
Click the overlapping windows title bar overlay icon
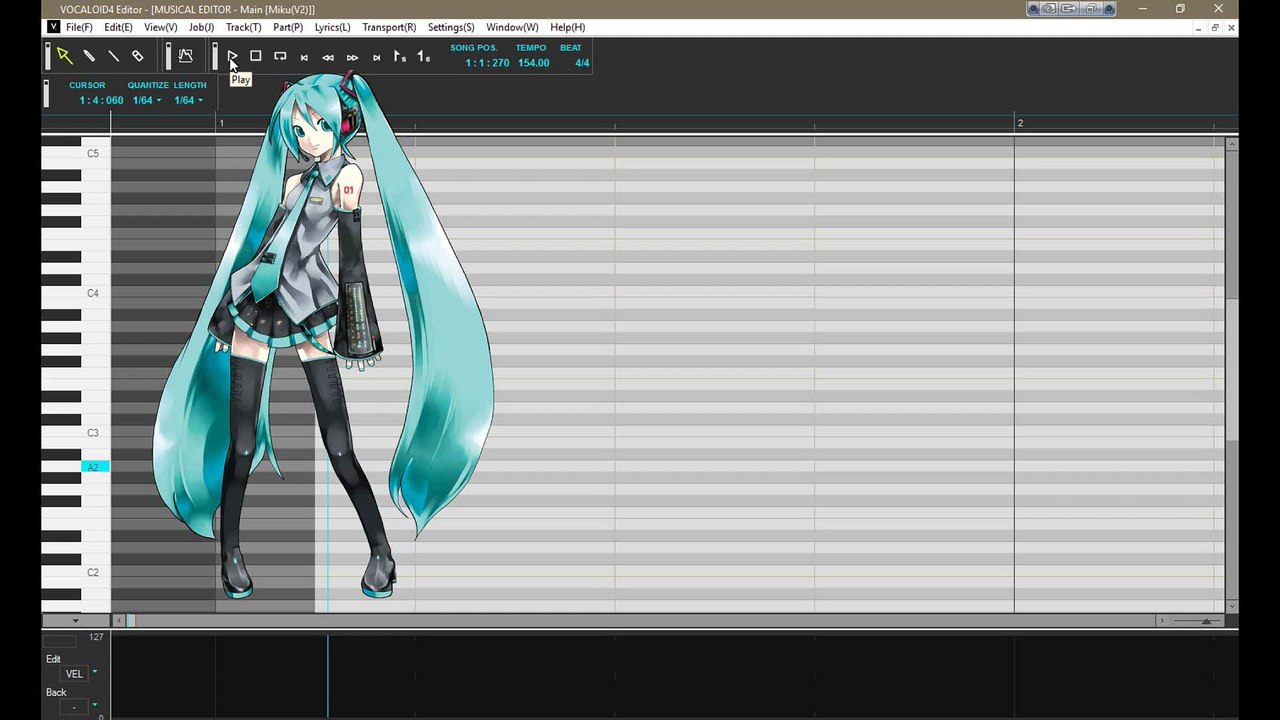click(x=1092, y=9)
